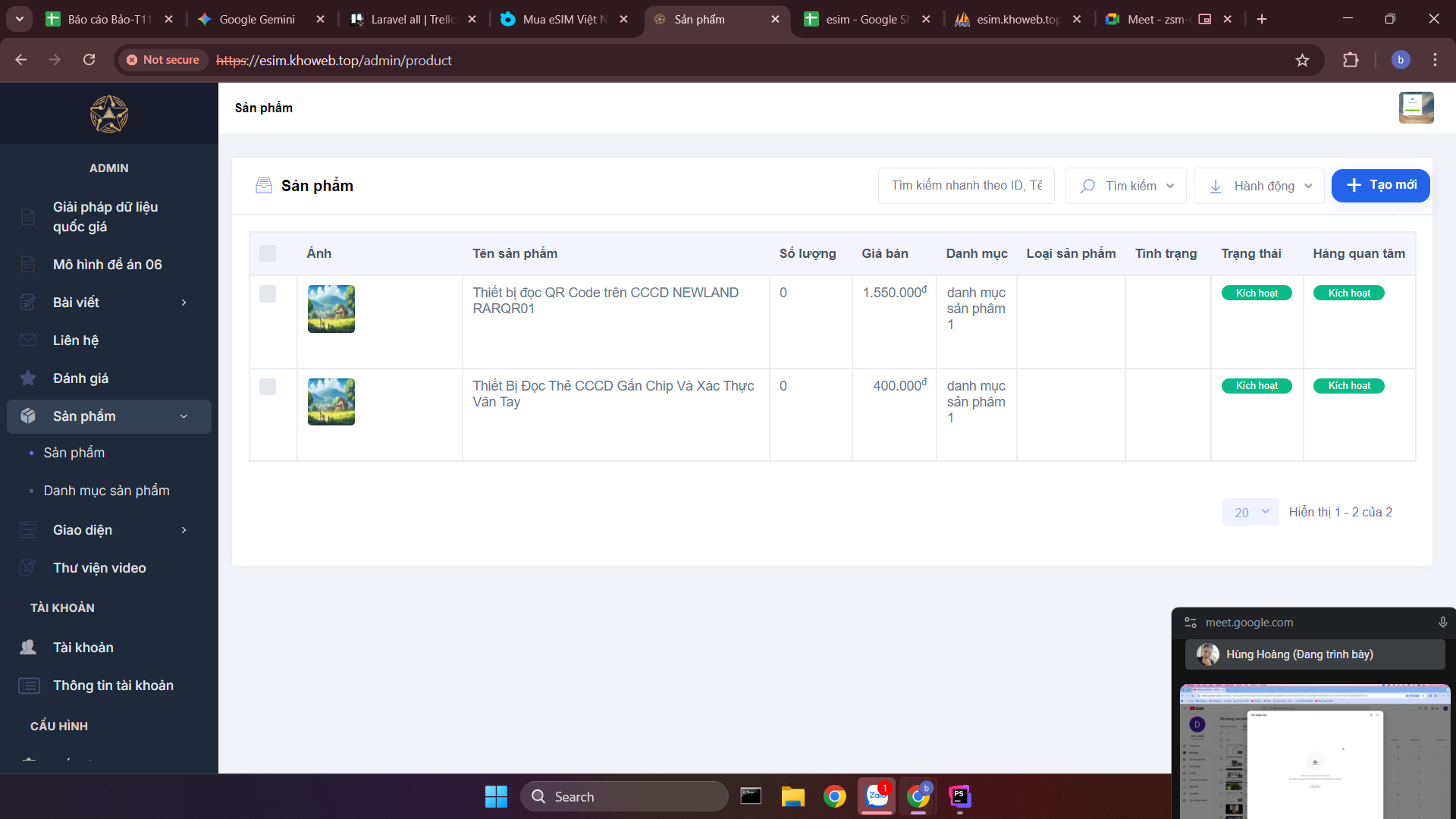The image size is (1456, 819).
Task: Click the quick search input field
Action: pos(965,186)
